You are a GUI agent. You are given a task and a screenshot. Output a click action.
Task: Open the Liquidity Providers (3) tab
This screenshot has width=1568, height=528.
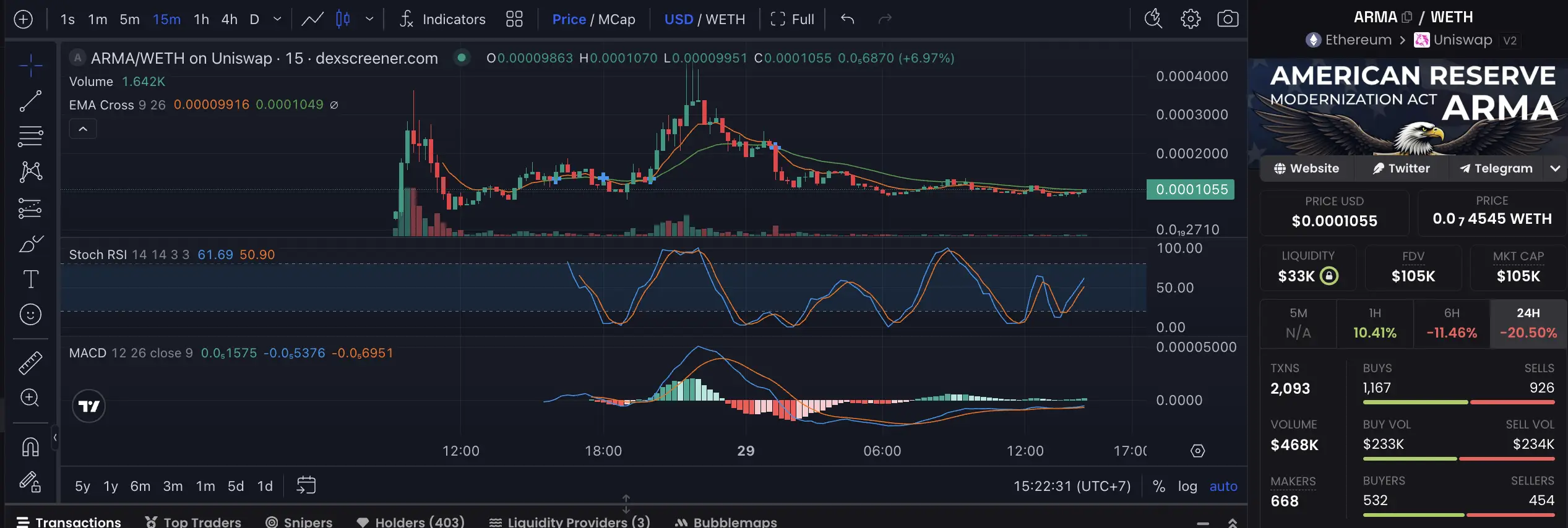pyautogui.click(x=569, y=522)
